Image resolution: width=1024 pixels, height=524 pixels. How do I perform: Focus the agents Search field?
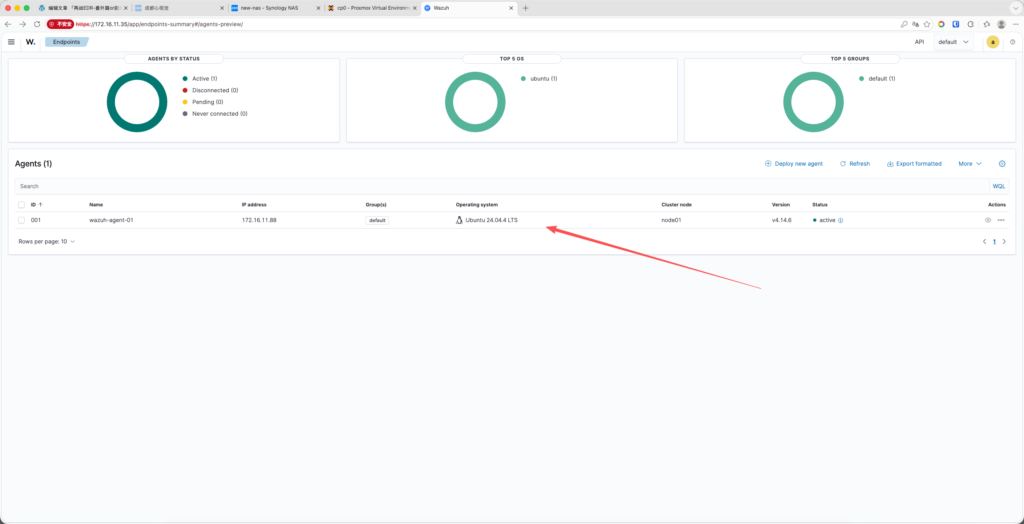tap(502, 186)
